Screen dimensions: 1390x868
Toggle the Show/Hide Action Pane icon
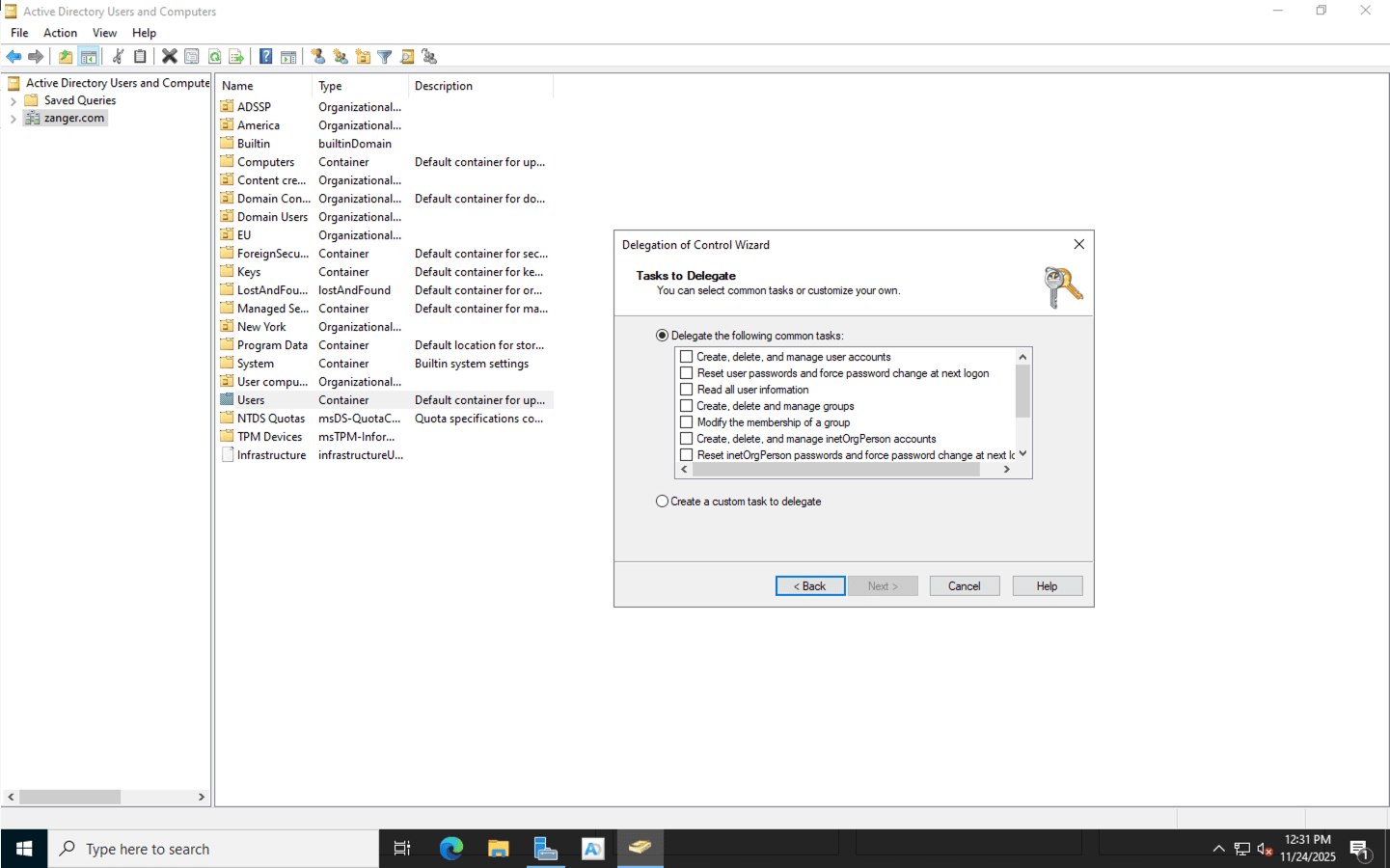[288, 57]
